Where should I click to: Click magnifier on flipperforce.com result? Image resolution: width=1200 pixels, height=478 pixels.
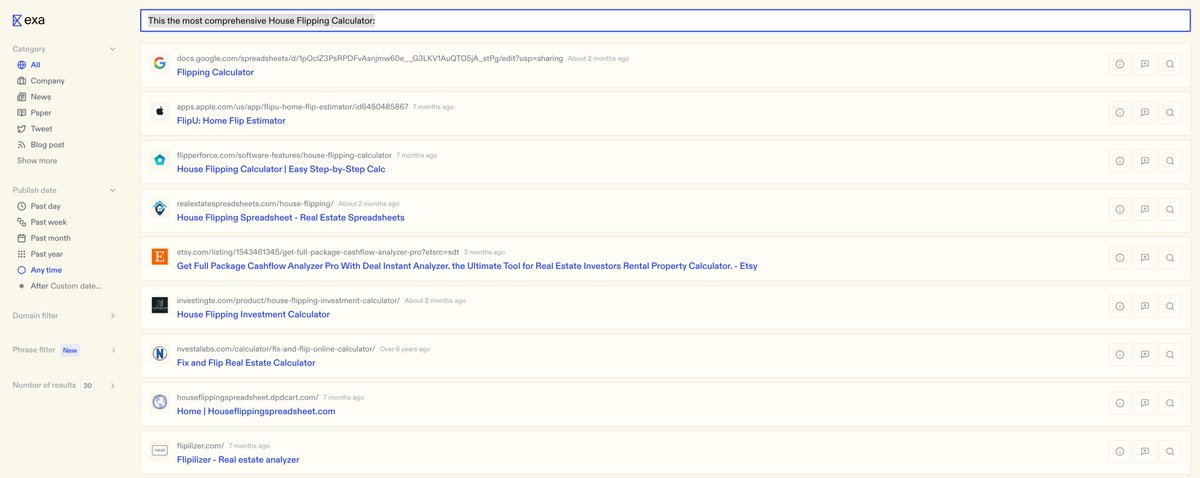[x=1169, y=161]
